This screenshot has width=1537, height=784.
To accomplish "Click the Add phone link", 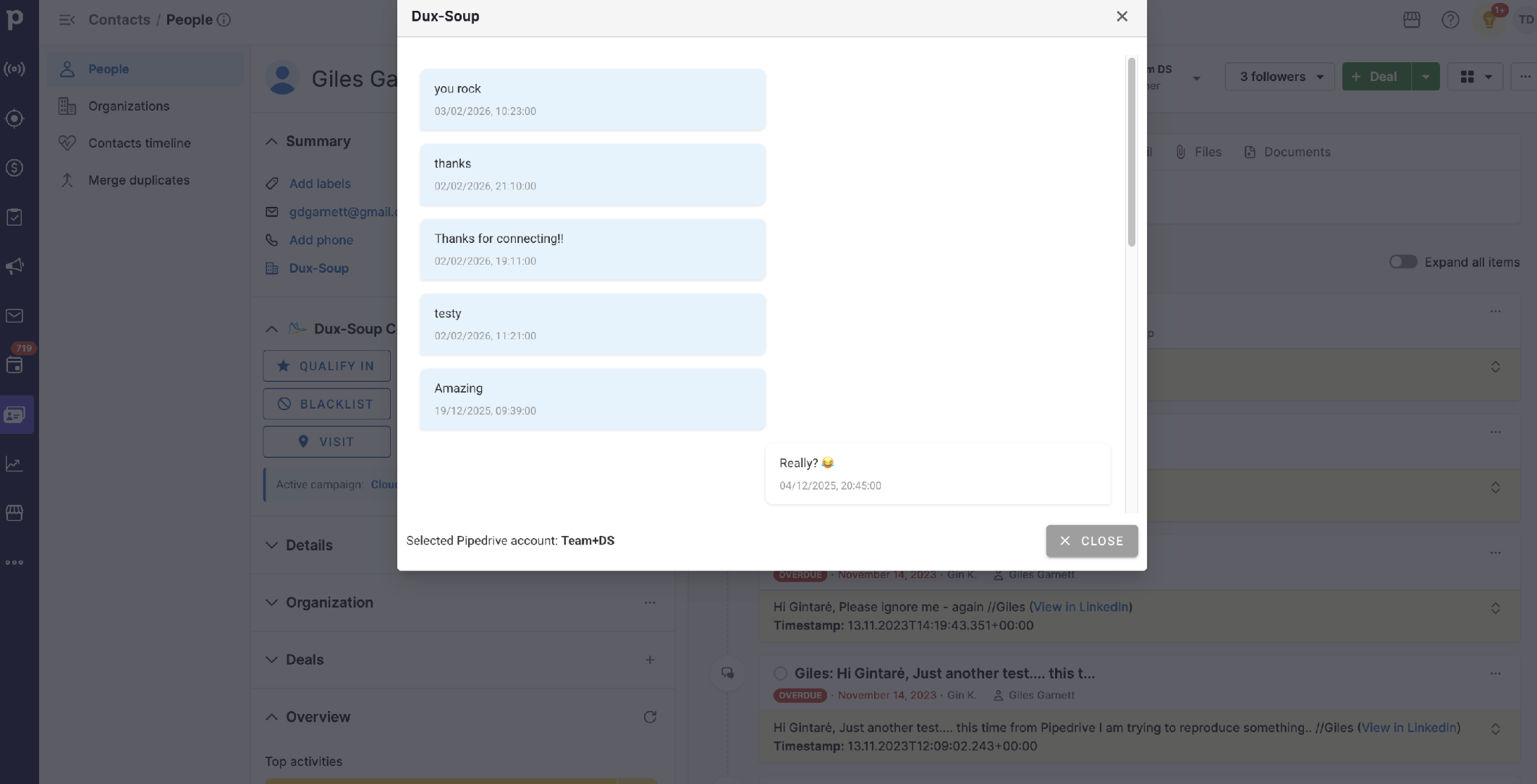I will [321, 240].
